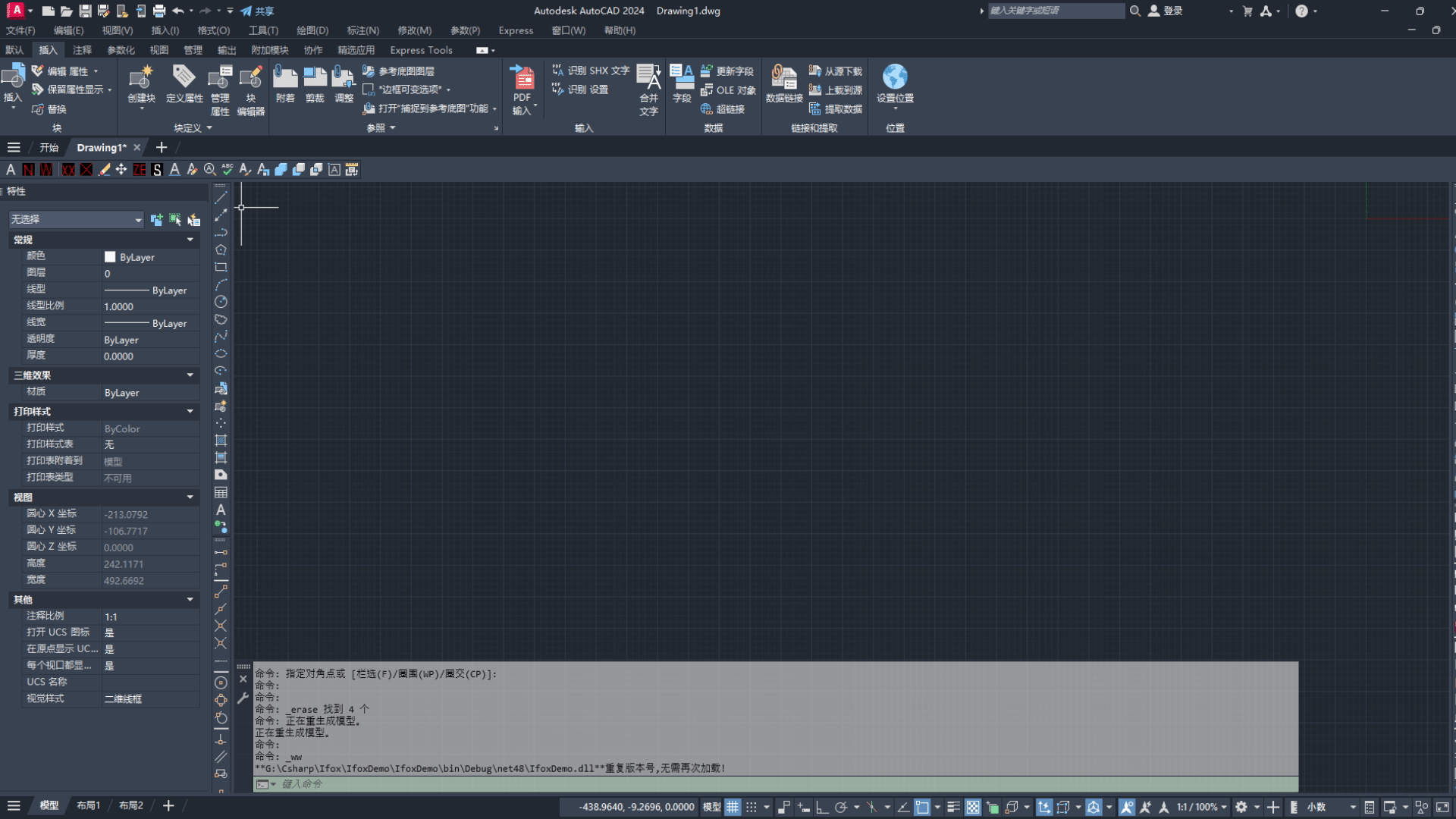
Task: Open the PDF Import tool
Action: 522,77
